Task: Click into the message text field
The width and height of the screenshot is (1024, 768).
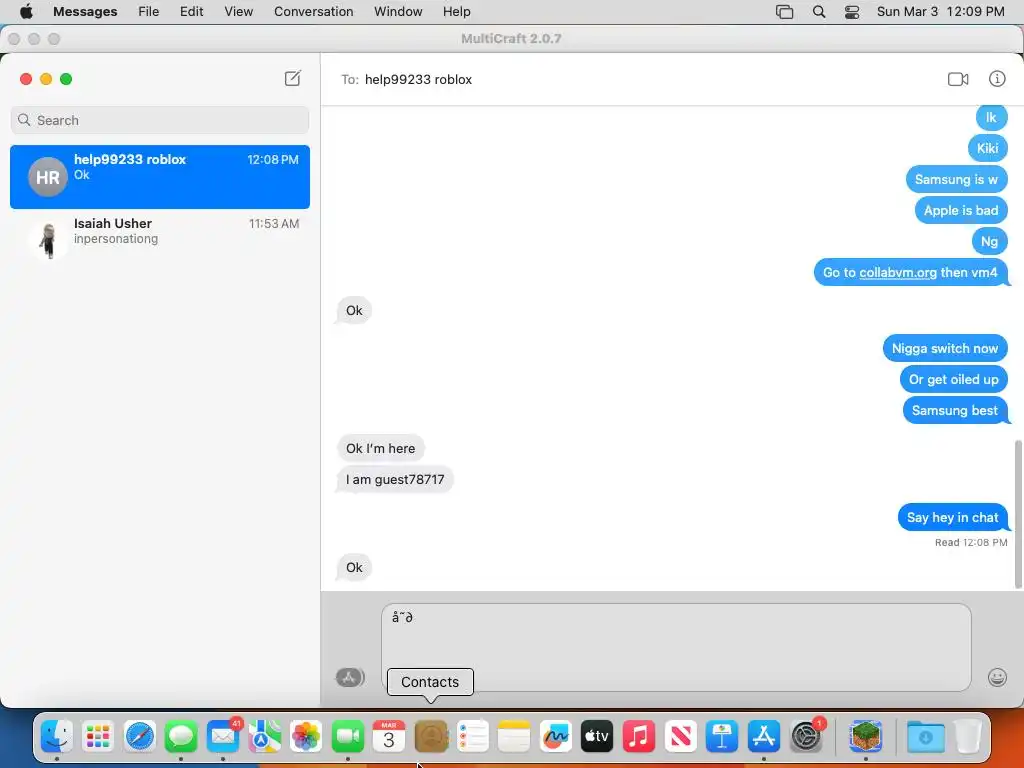Action: pyautogui.click(x=676, y=647)
